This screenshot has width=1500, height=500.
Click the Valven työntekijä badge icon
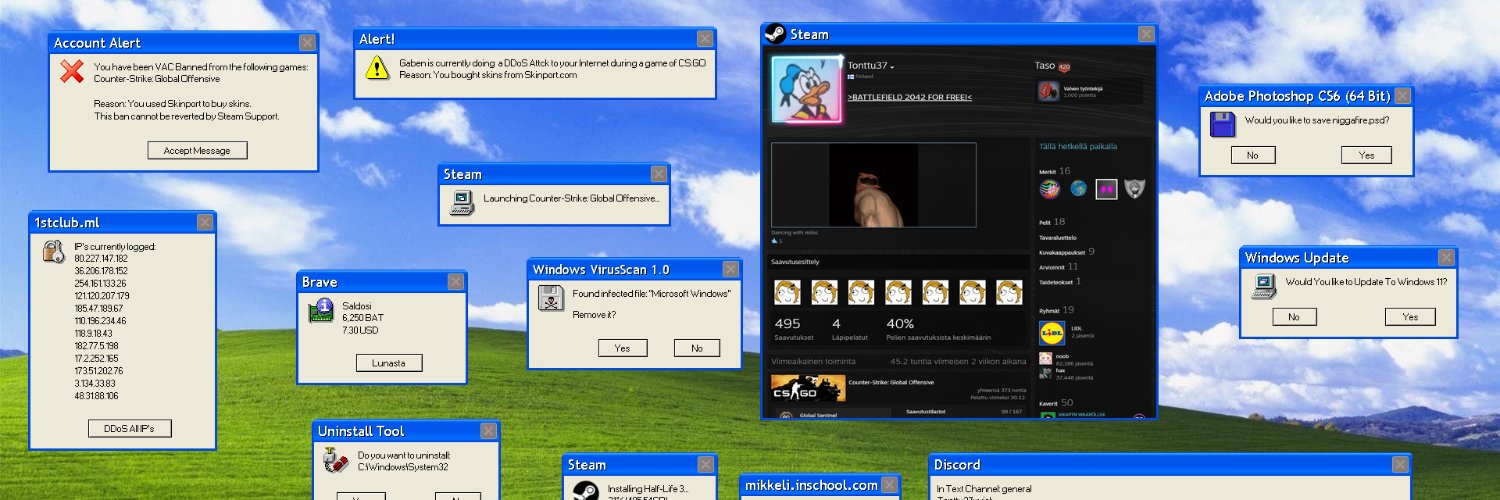tap(1048, 91)
